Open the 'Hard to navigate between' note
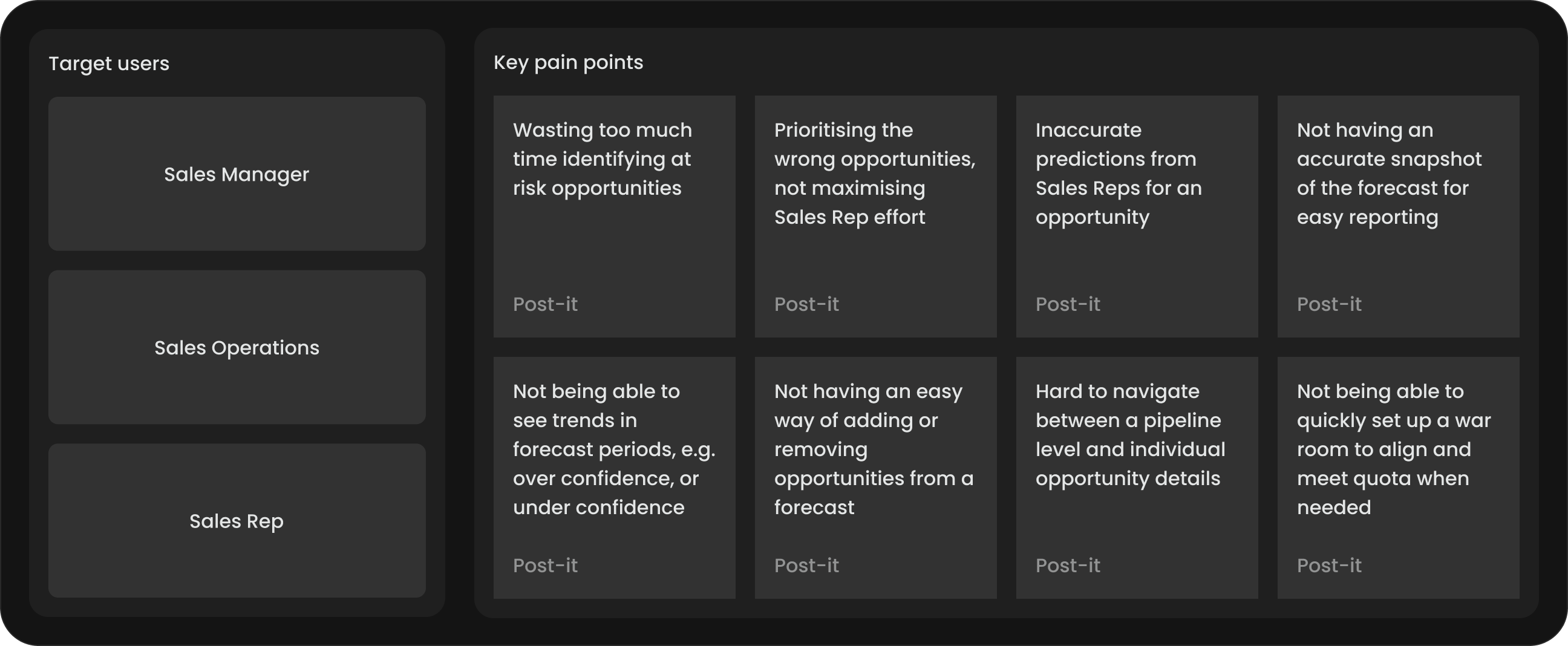1568x646 pixels. click(x=1137, y=477)
